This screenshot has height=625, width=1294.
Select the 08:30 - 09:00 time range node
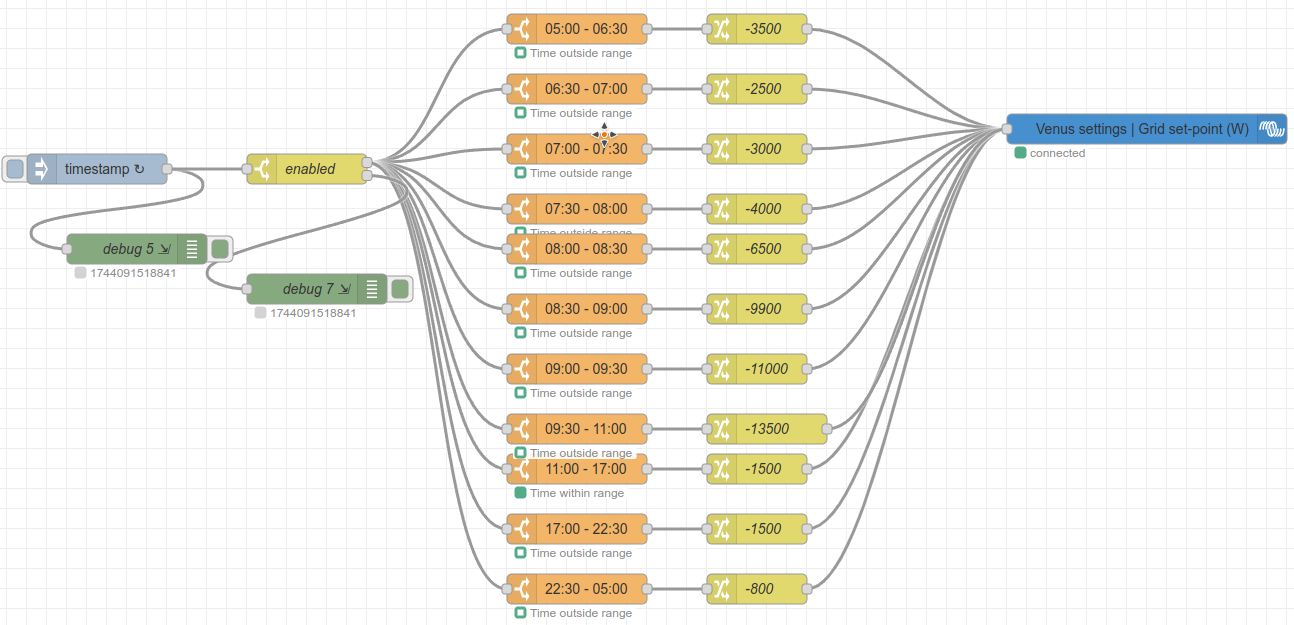tap(586, 309)
